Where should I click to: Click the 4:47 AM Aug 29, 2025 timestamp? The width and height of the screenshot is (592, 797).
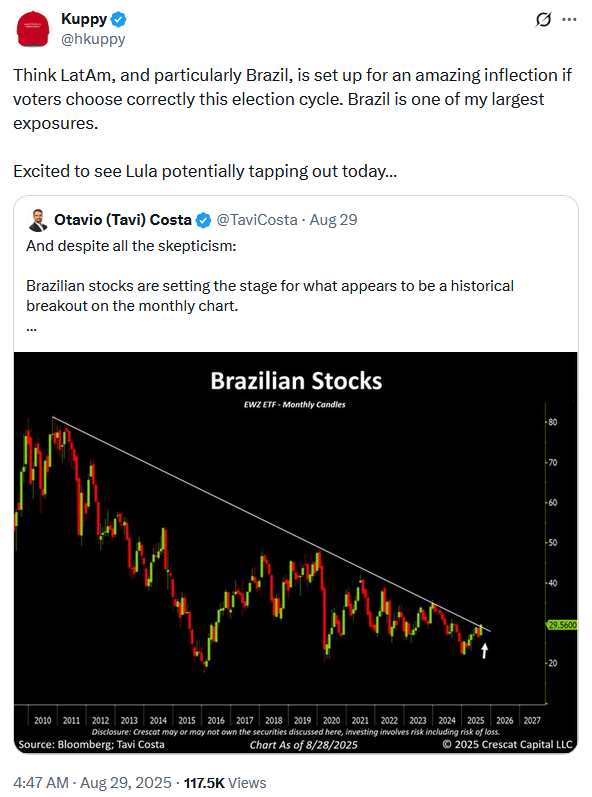92,782
